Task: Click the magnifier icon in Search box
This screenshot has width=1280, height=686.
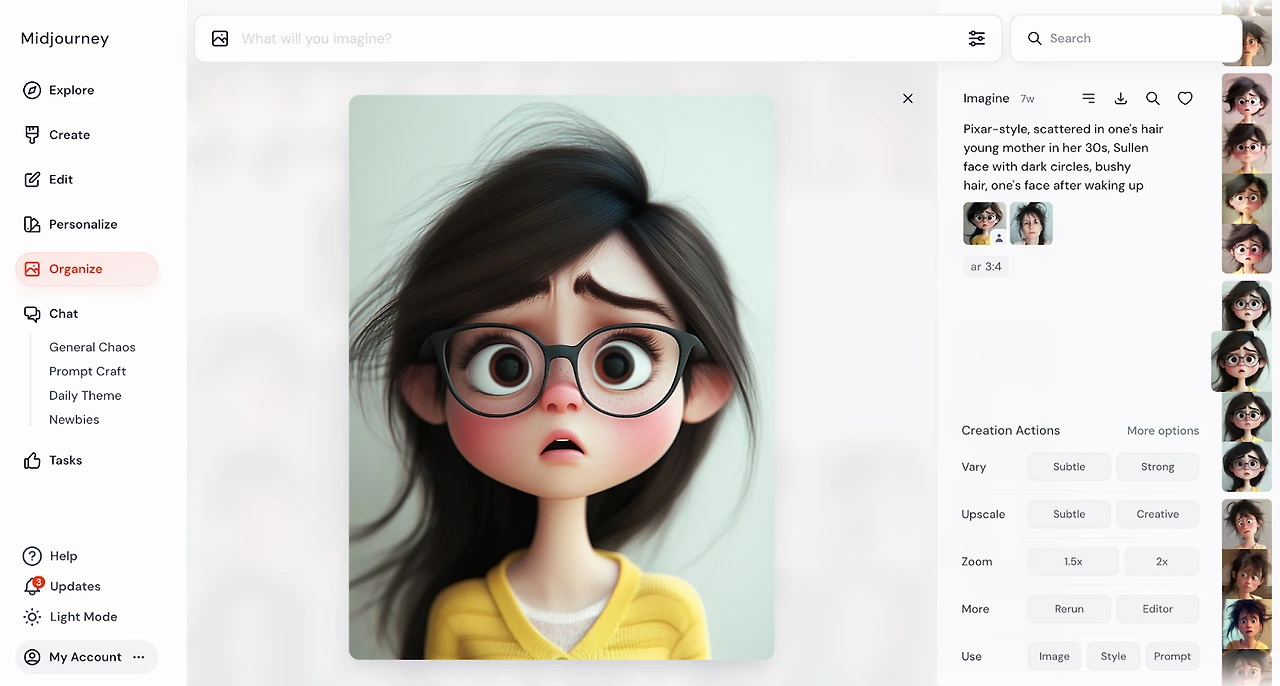Action: (1035, 38)
